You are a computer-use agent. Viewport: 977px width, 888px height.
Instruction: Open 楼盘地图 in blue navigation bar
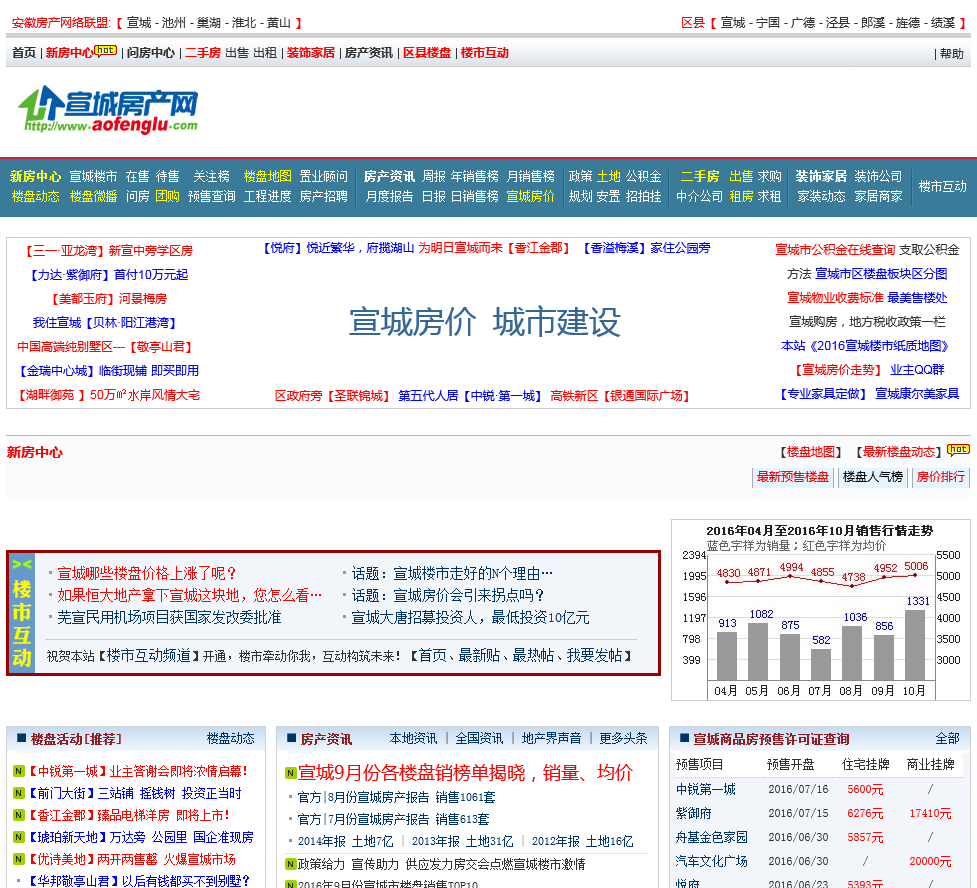pyautogui.click(x=267, y=176)
